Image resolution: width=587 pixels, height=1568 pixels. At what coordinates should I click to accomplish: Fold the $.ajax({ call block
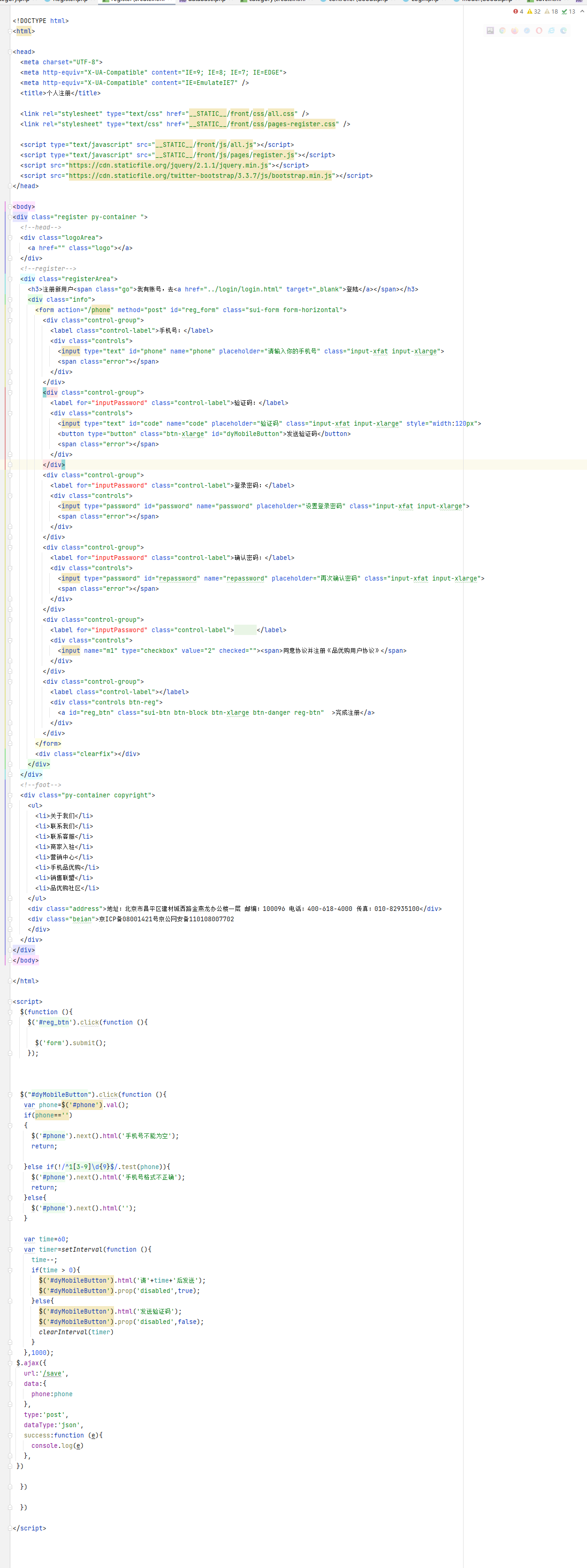tap(10, 1363)
